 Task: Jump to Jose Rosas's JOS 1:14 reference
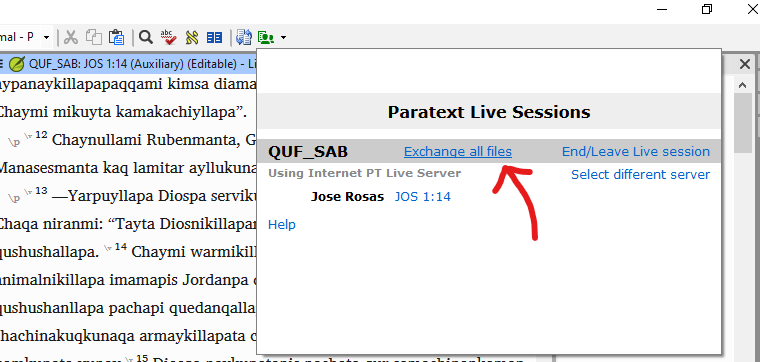click(423, 197)
